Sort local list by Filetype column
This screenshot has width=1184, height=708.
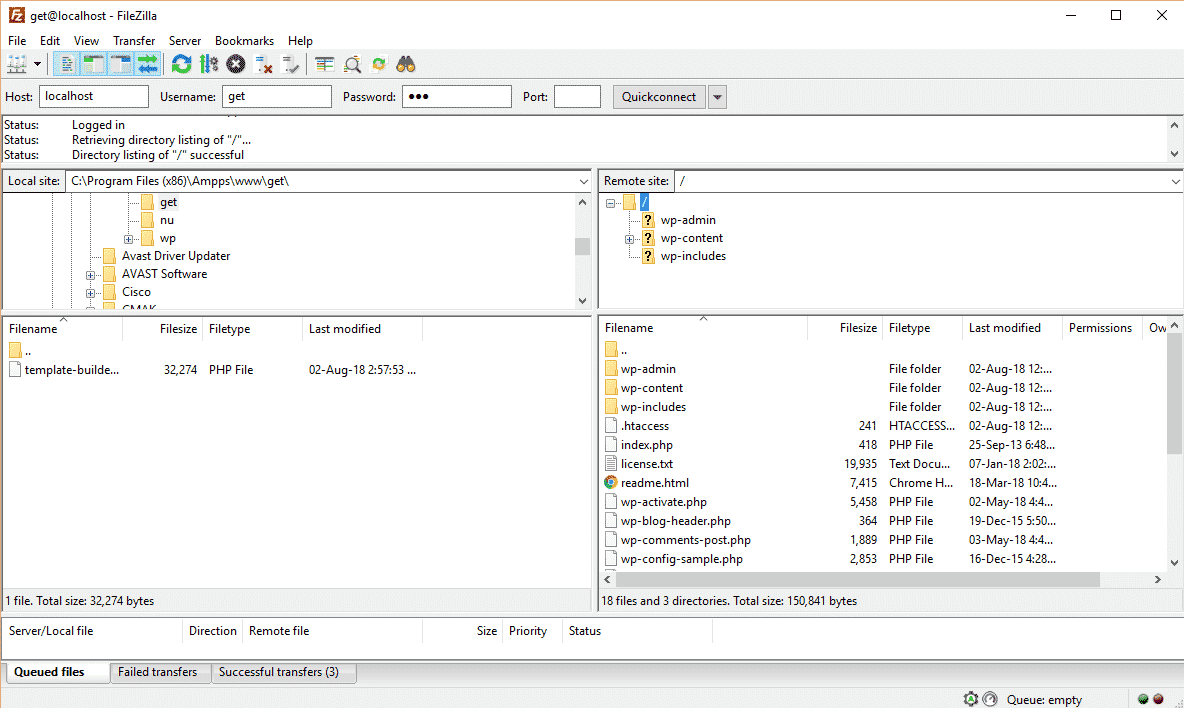click(x=252, y=329)
